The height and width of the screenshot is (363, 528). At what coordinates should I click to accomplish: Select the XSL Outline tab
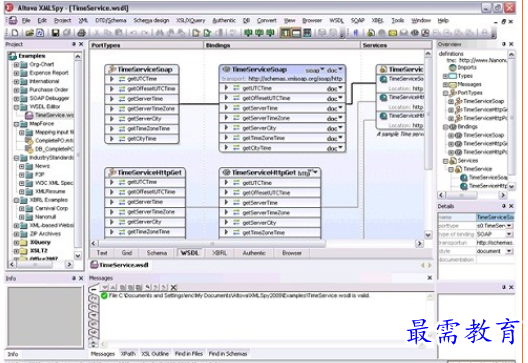pos(155,354)
